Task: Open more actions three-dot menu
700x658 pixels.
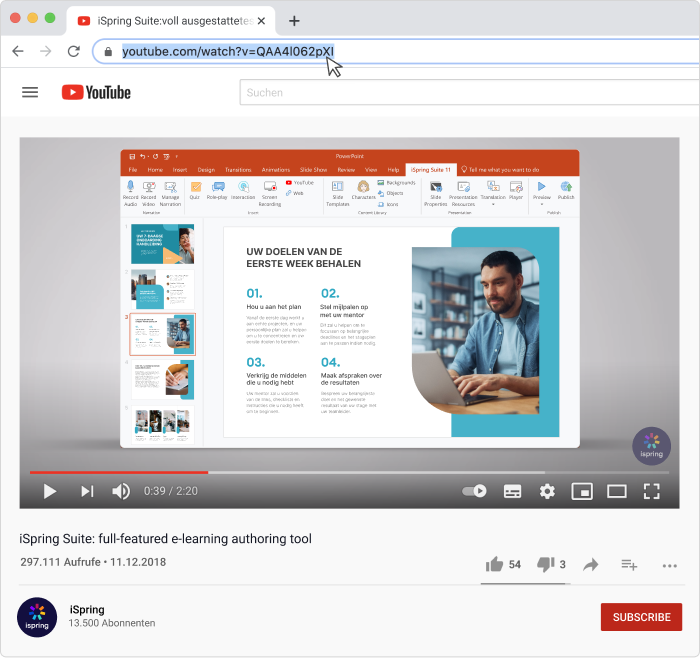Action: click(670, 566)
